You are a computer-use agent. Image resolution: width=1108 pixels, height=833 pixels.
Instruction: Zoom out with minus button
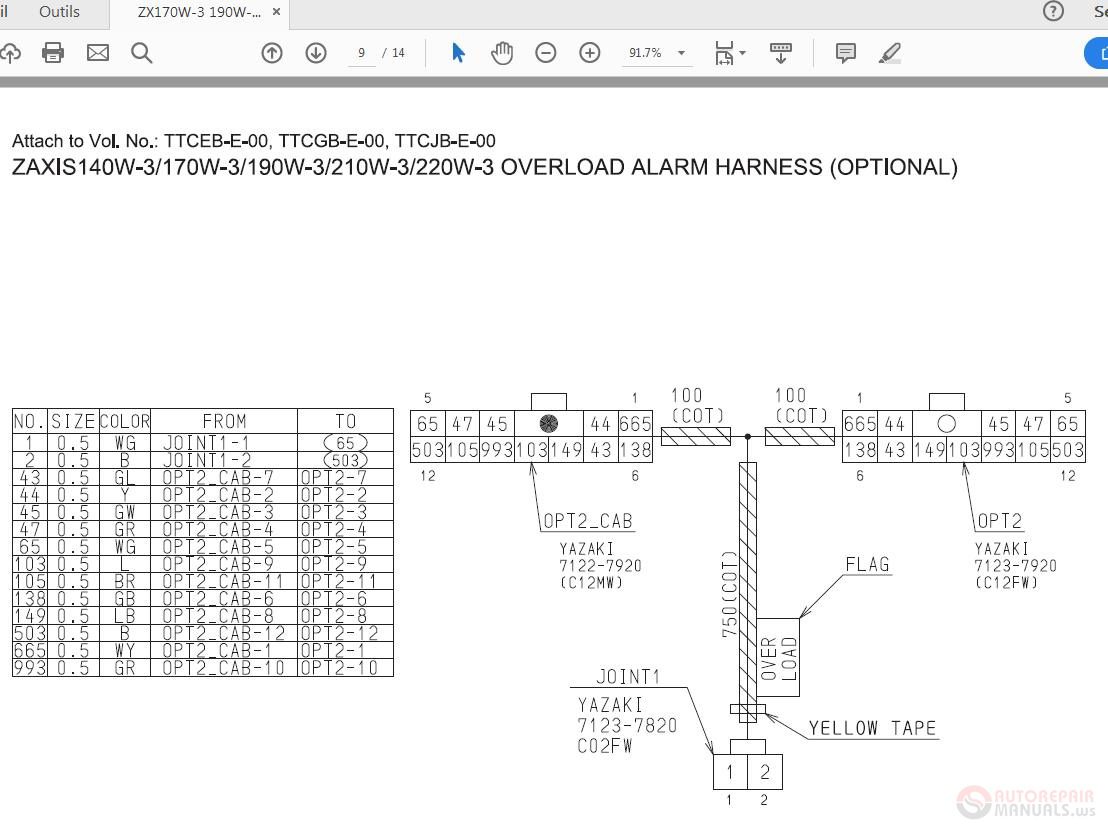pyautogui.click(x=546, y=53)
